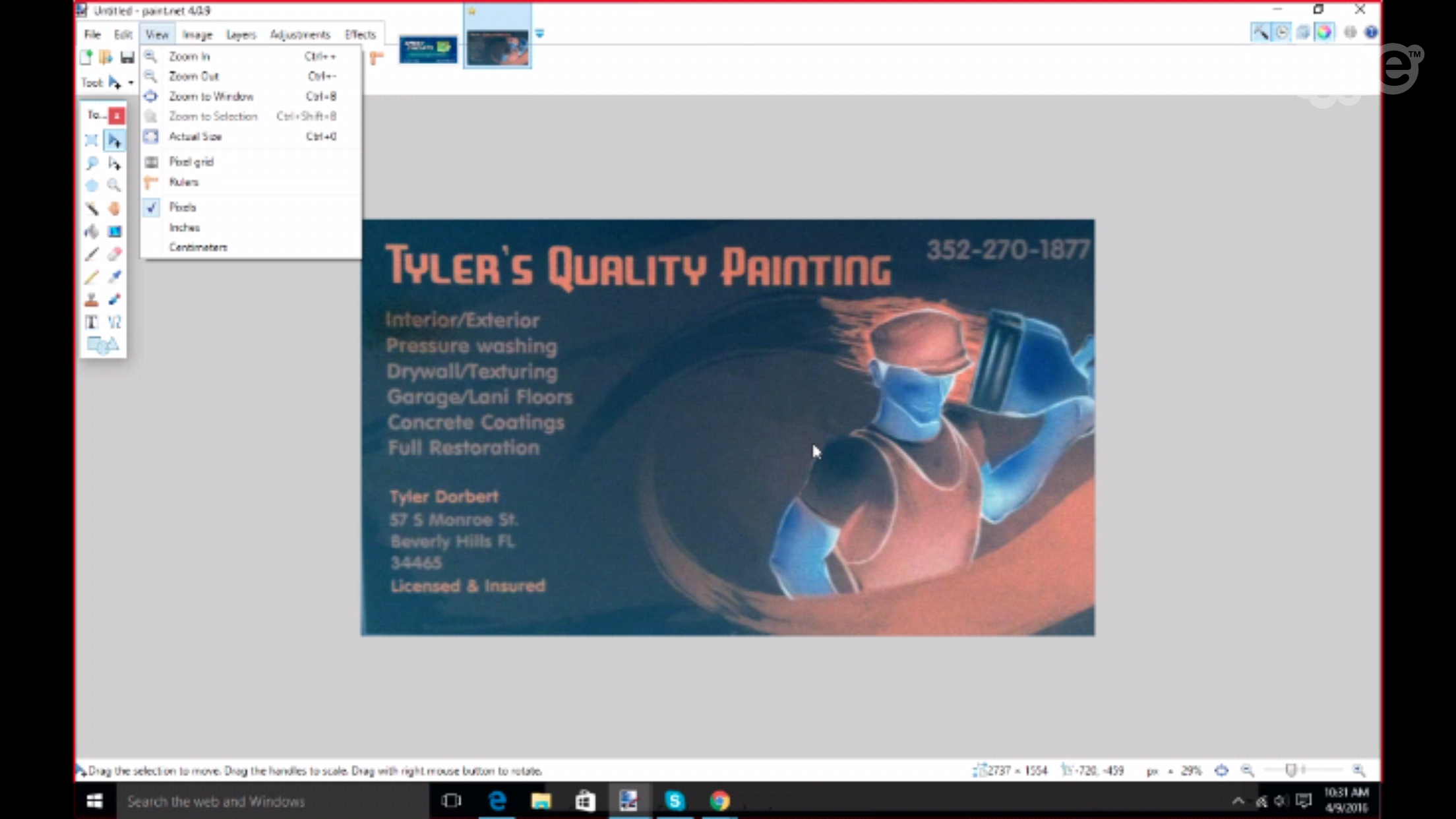Open the Adjustments menu
The width and height of the screenshot is (1456, 819).
(x=299, y=34)
